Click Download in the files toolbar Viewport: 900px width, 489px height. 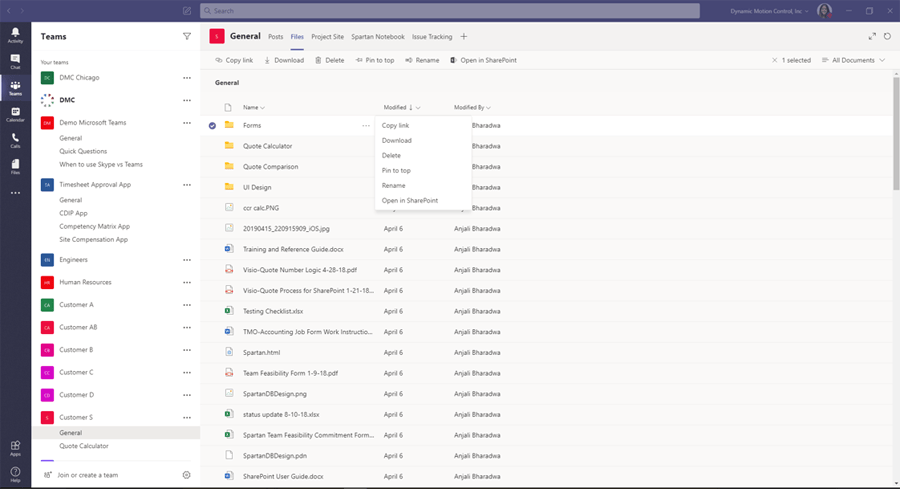pyautogui.click(x=284, y=60)
